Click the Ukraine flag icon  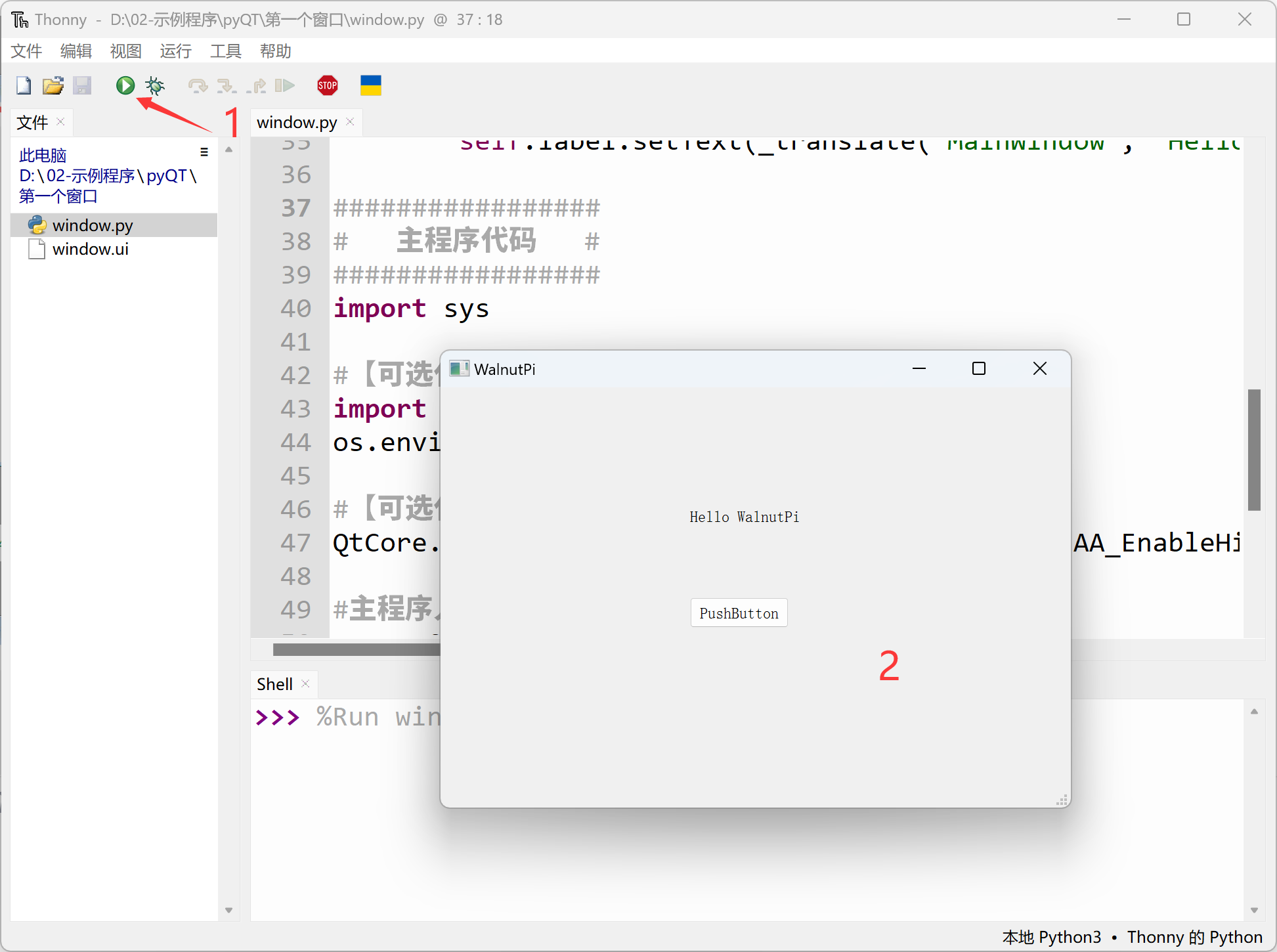(371, 85)
